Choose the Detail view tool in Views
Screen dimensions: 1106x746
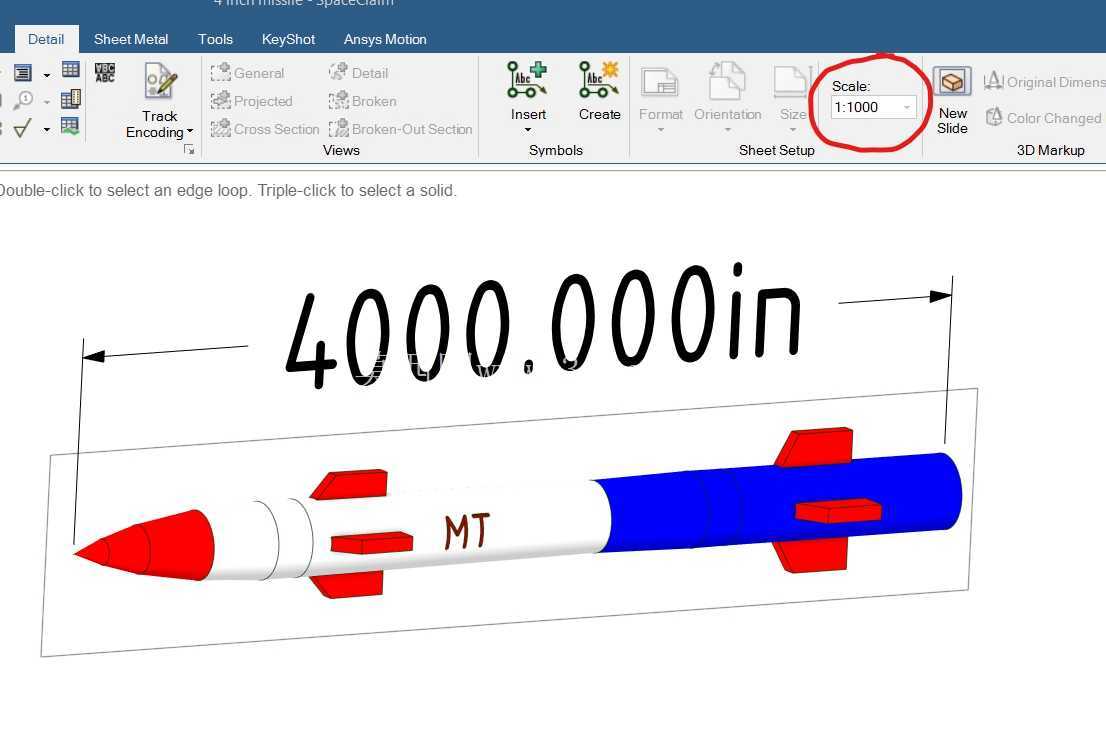pos(359,73)
